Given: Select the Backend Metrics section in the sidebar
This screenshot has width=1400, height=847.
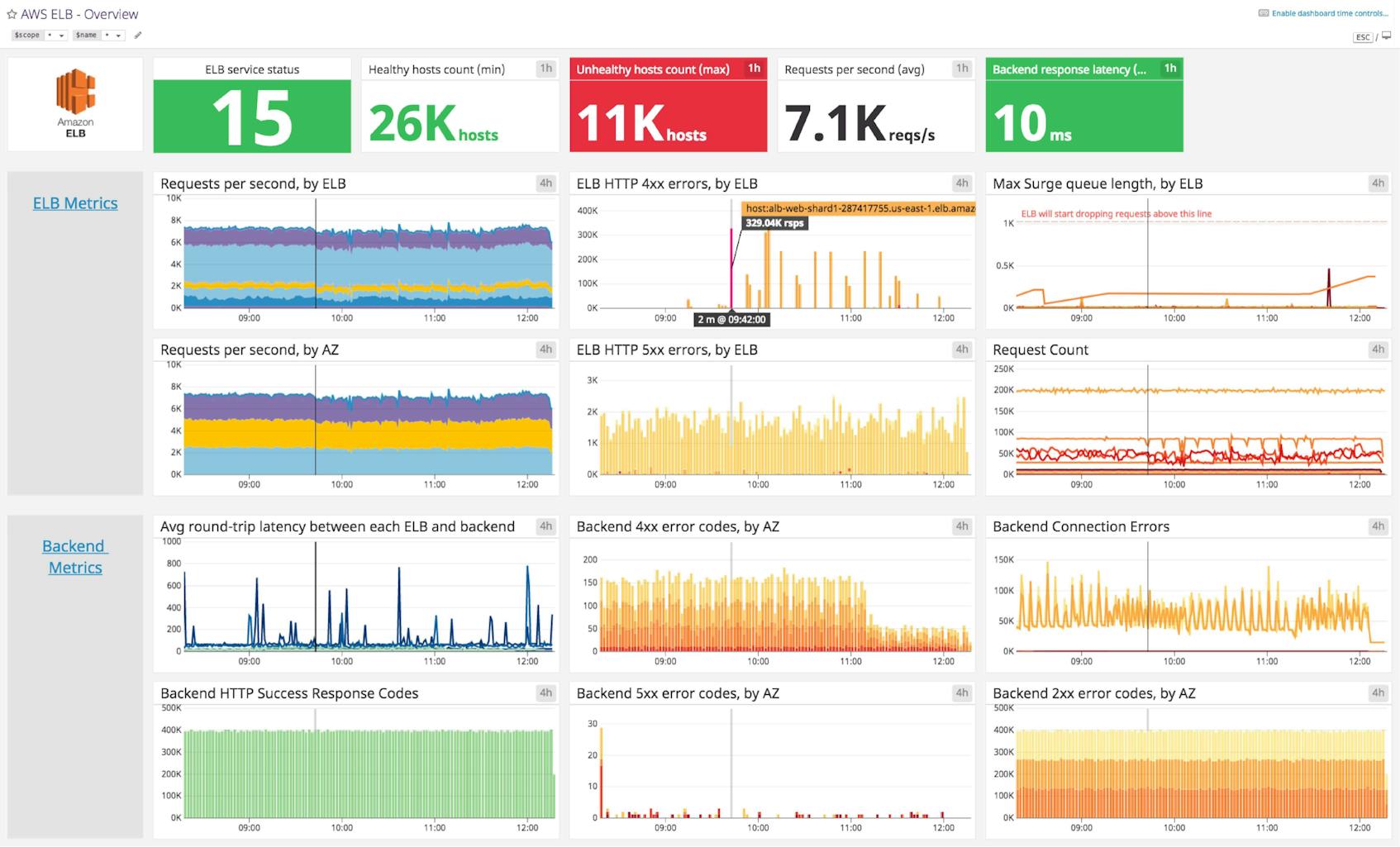Looking at the screenshot, I should pyautogui.click(x=75, y=556).
